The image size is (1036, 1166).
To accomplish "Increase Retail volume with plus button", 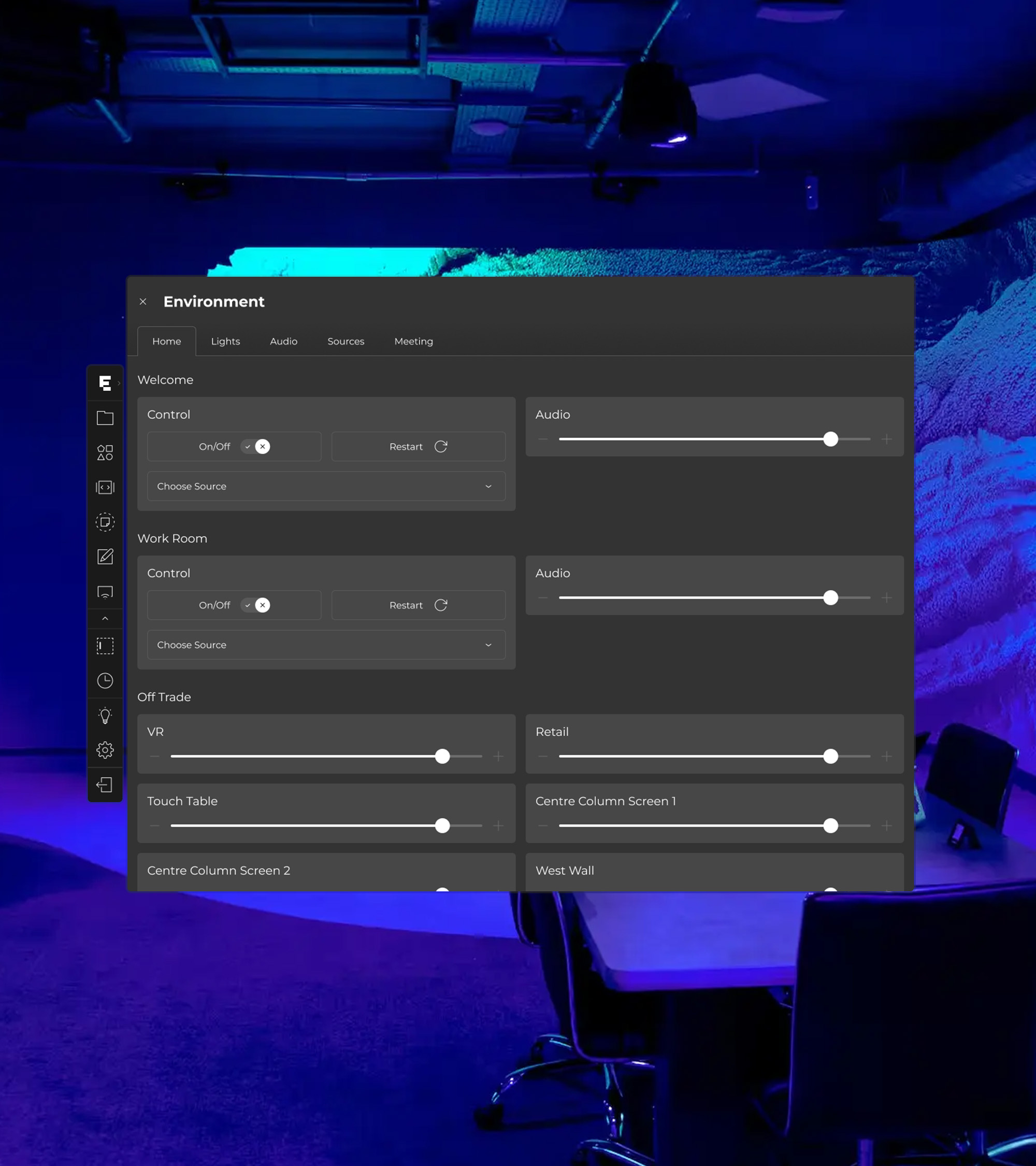I will 887,757.
